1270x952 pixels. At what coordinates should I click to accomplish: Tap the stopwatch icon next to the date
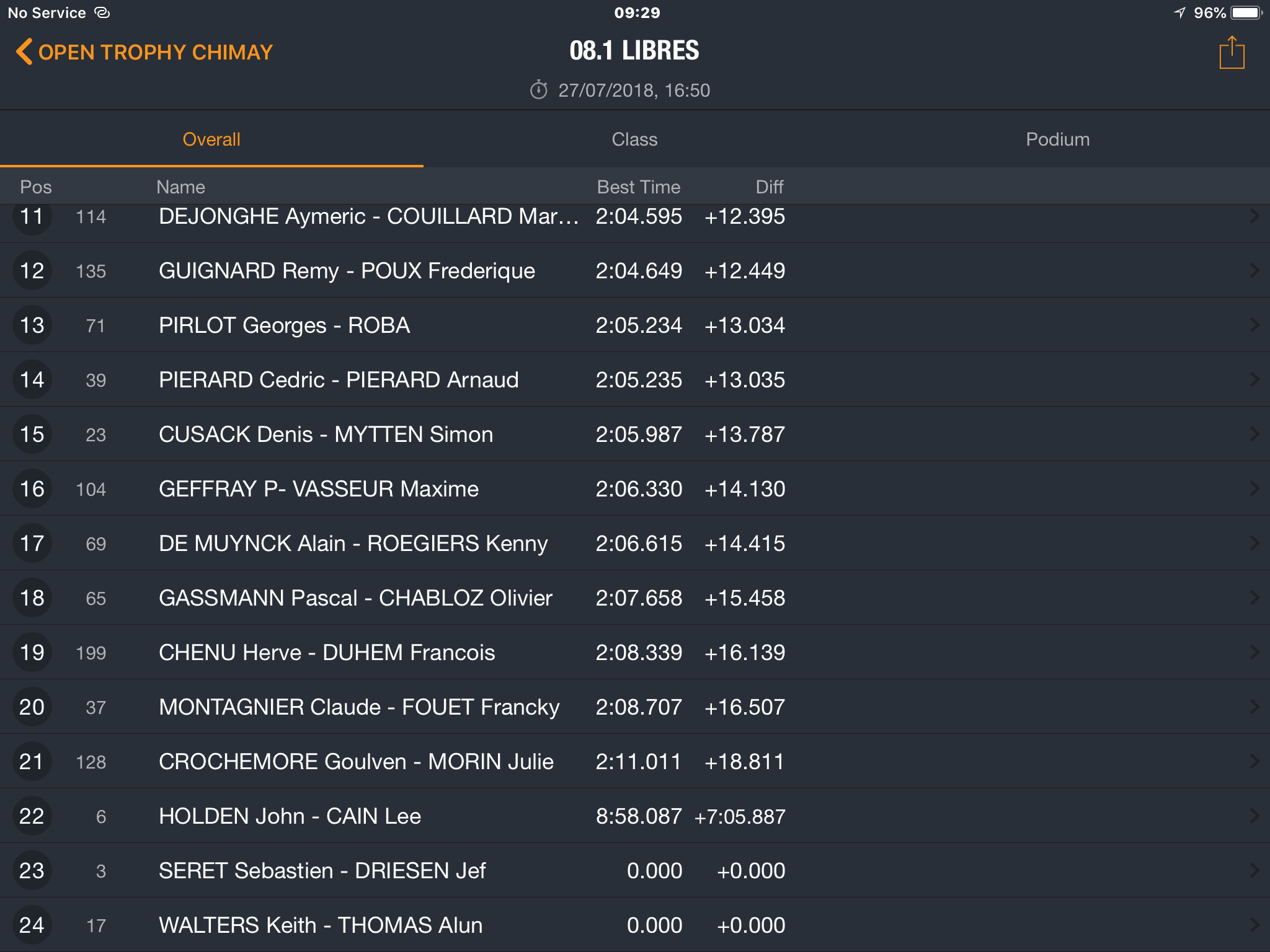(x=538, y=90)
